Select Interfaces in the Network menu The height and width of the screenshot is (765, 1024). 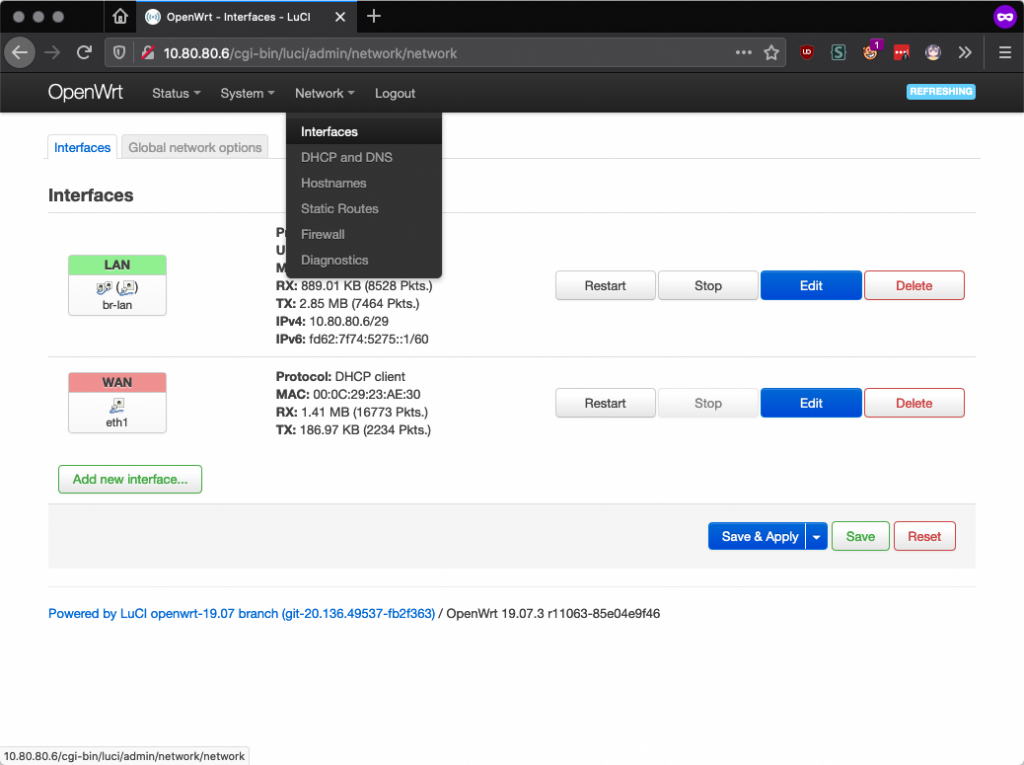pos(364,131)
